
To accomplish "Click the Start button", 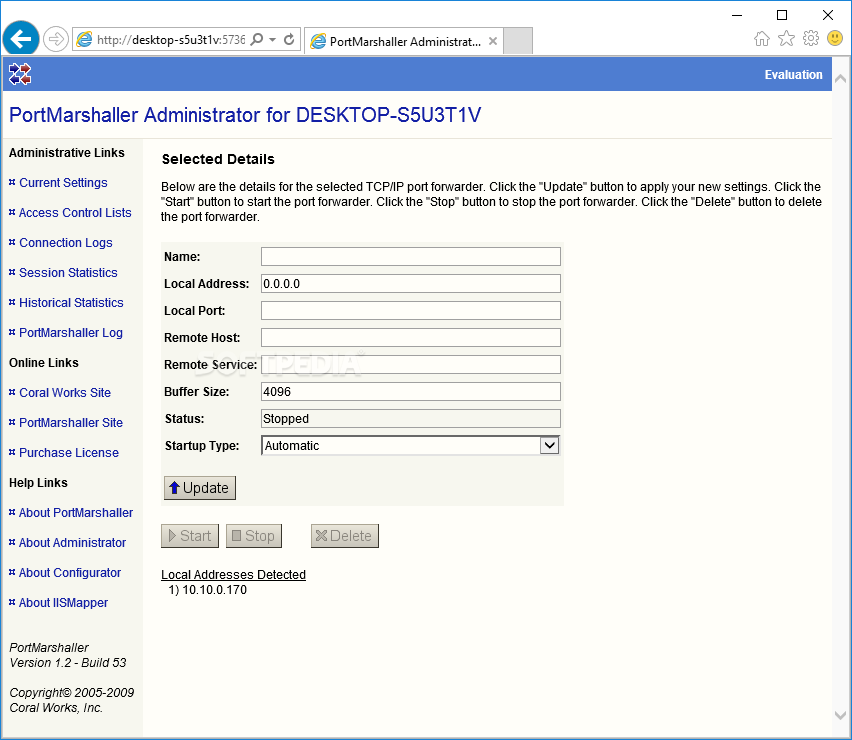I will coord(190,536).
